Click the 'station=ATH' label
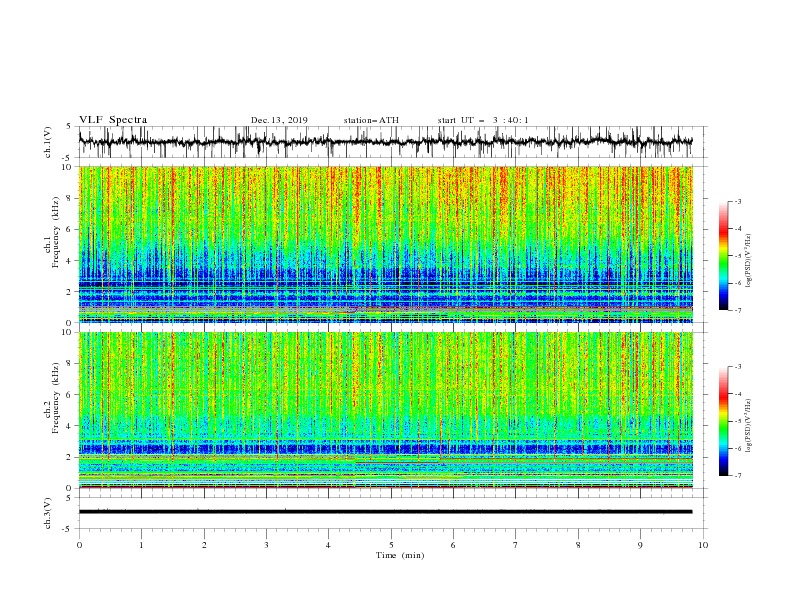Screen dimensions: 792x612 click(x=371, y=120)
